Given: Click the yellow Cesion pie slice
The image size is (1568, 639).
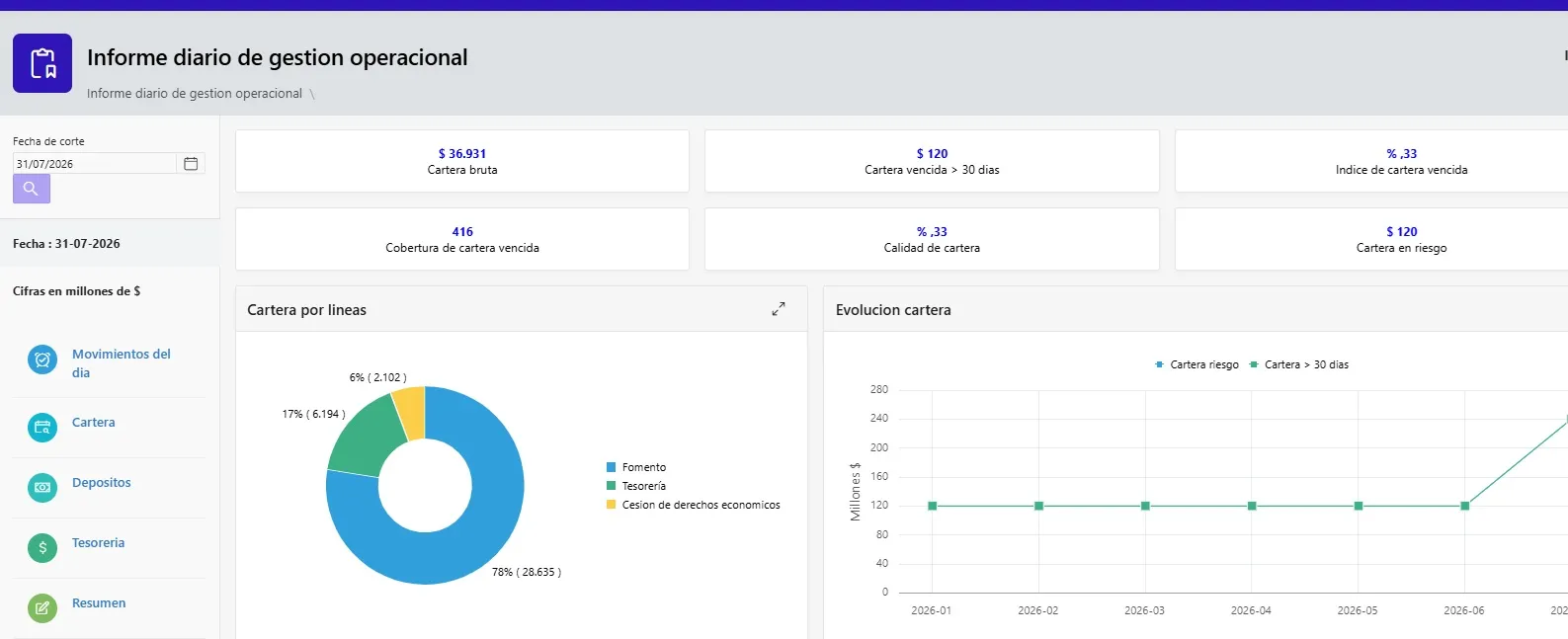Looking at the screenshot, I should pyautogui.click(x=411, y=412).
